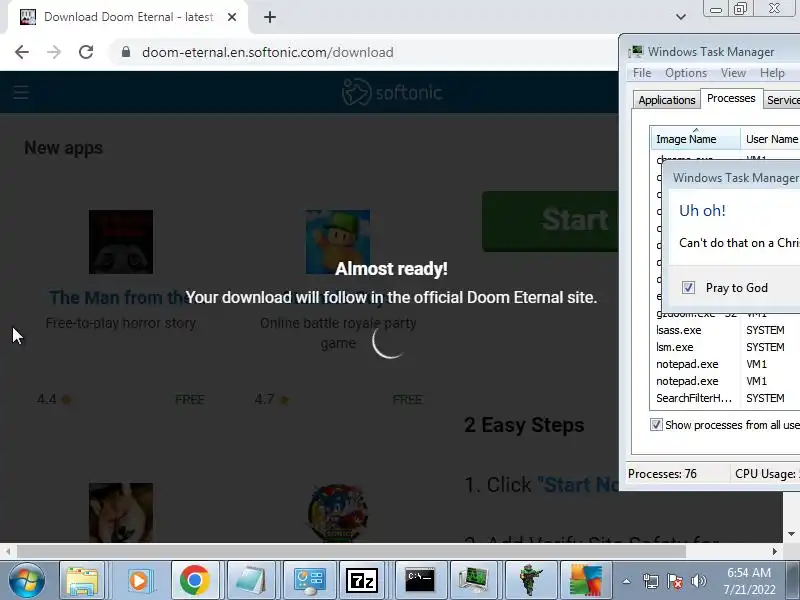Open the Stumble Guys app thumbnail
Image resolution: width=800 pixels, height=600 pixels.
338,242
